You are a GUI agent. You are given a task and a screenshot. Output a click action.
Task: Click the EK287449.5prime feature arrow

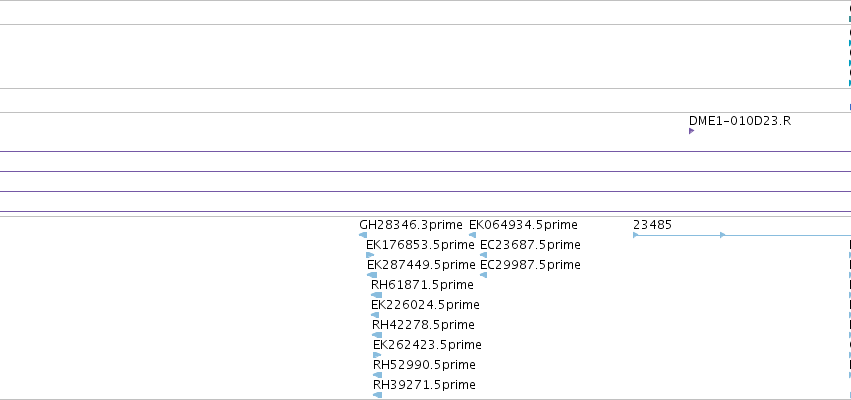372,275
